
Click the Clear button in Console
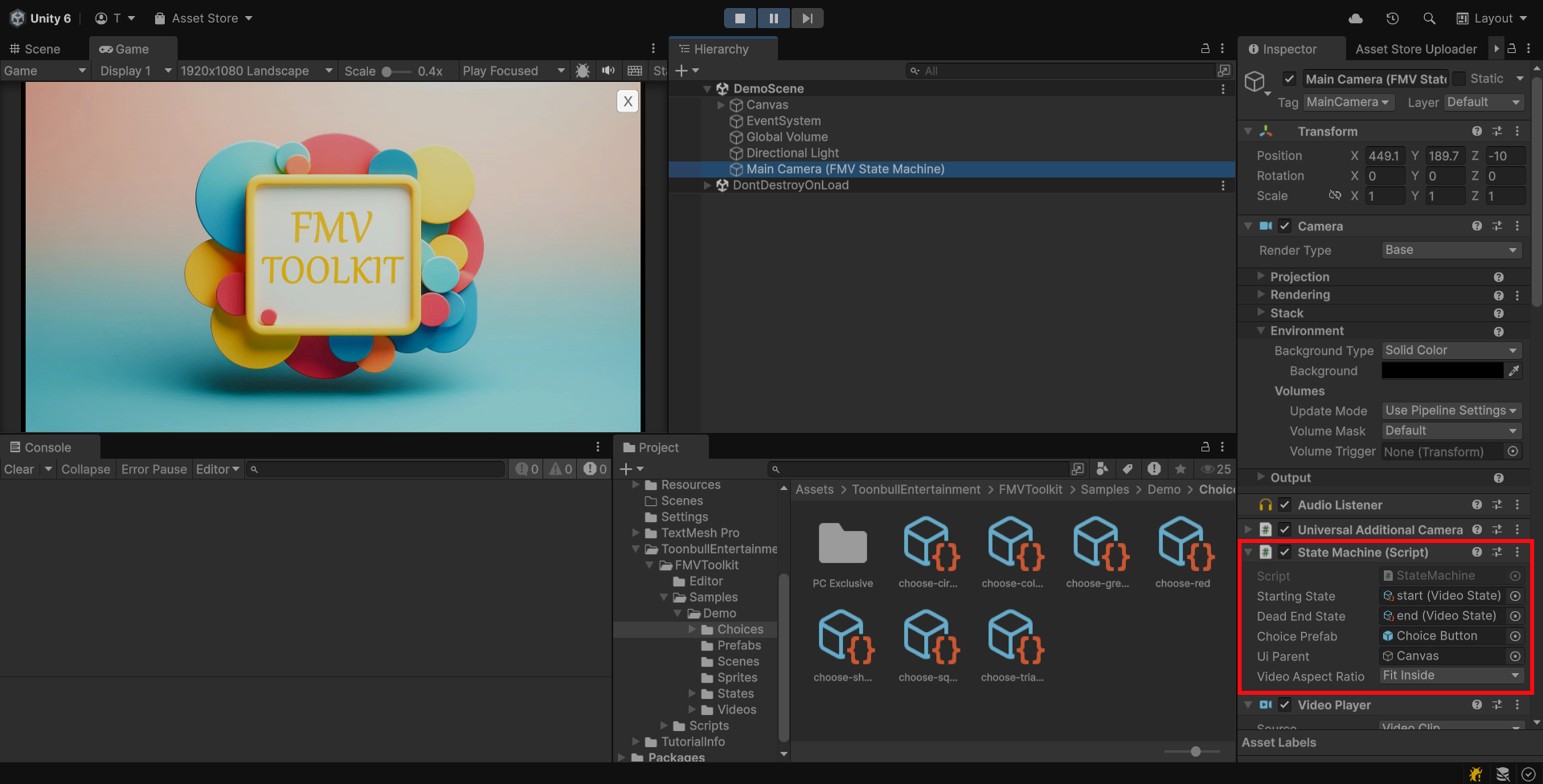point(19,469)
